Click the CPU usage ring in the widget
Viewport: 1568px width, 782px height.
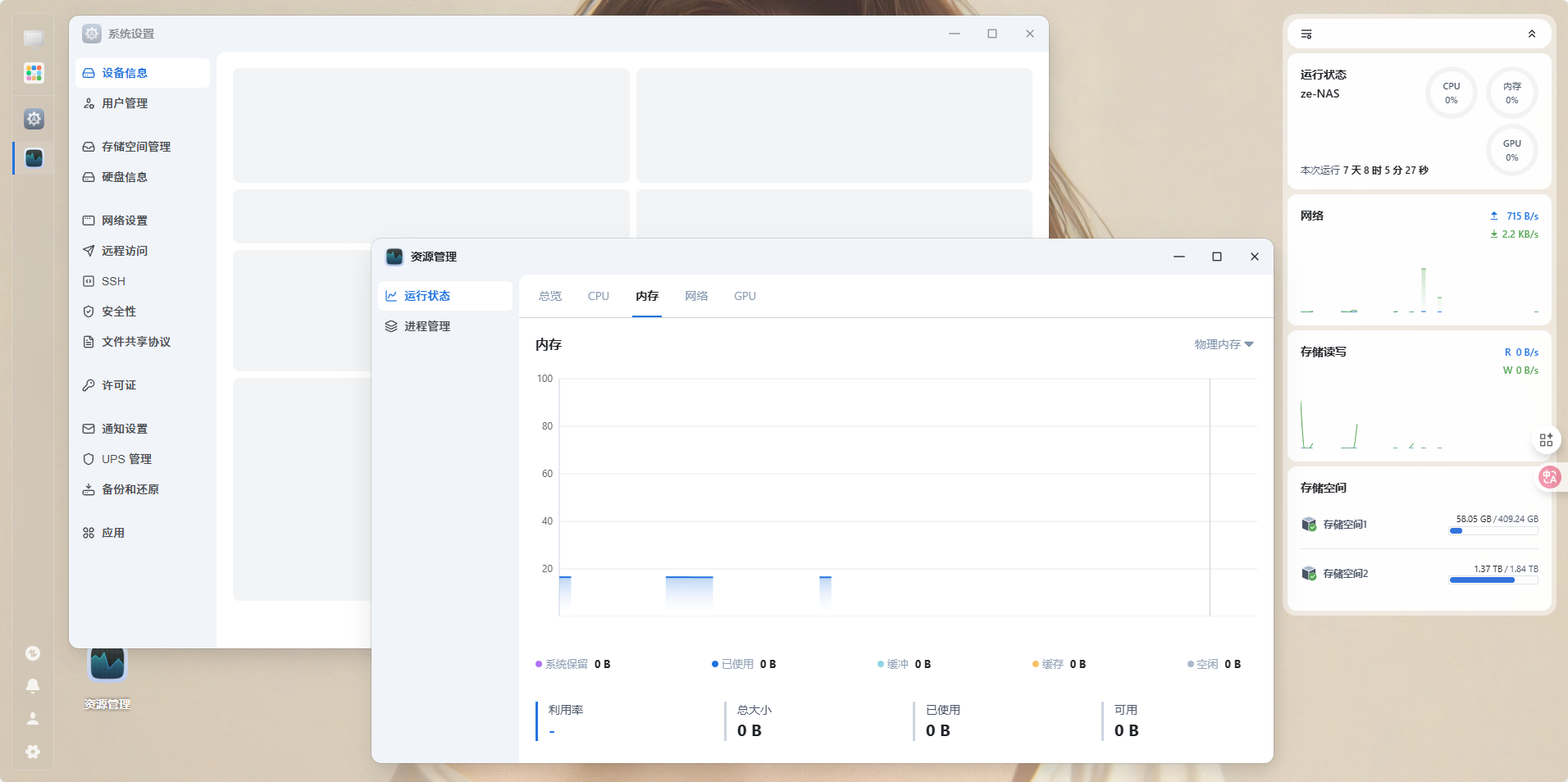[x=1452, y=93]
